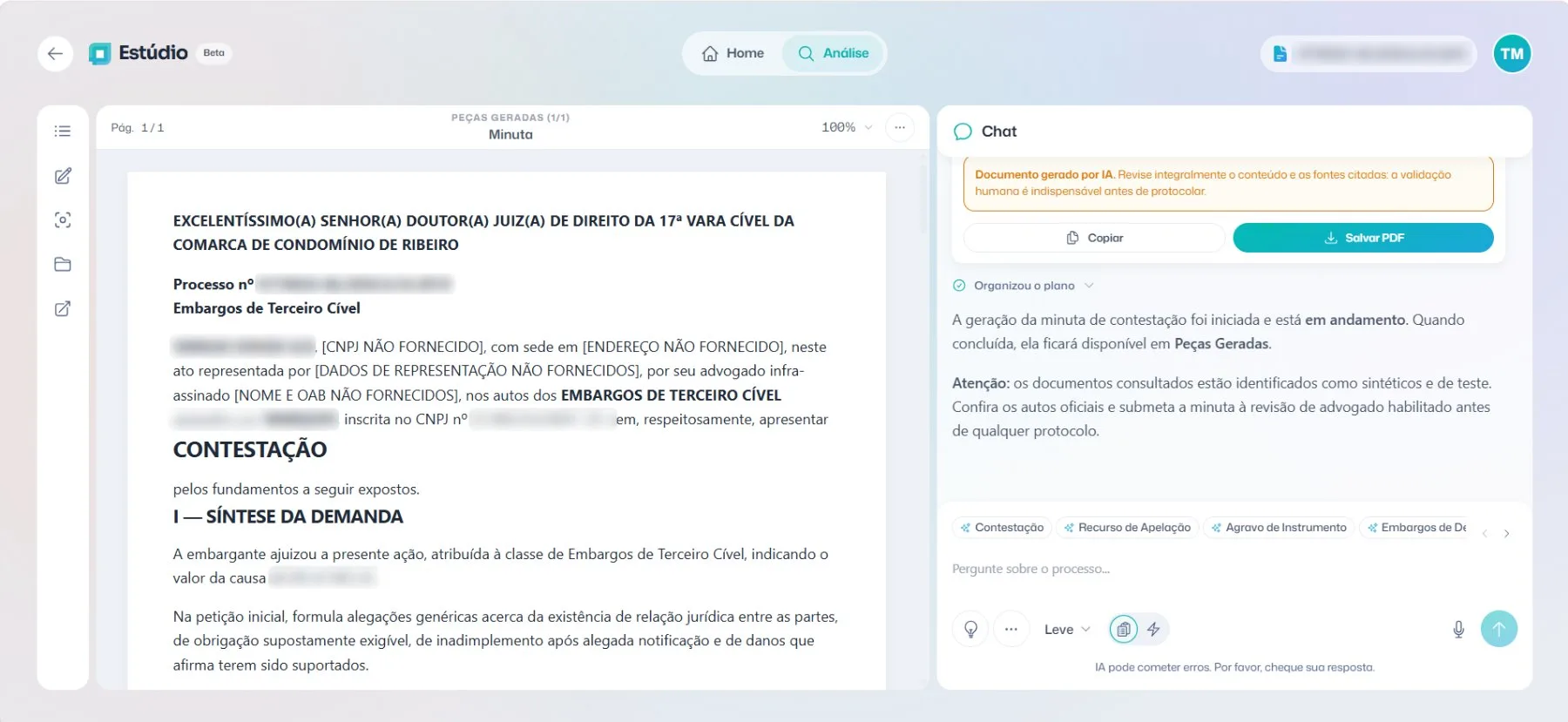Select the Contestação suggestion chip

tap(1002, 528)
